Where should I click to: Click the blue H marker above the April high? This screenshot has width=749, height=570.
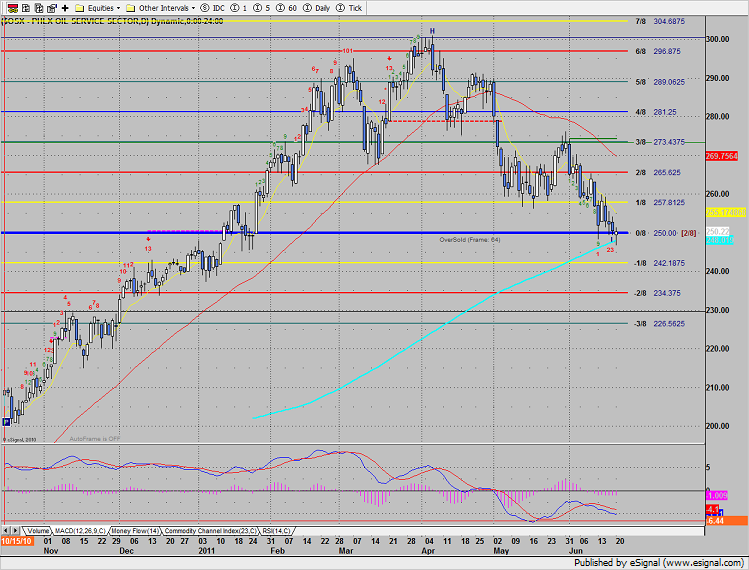pos(432,31)
